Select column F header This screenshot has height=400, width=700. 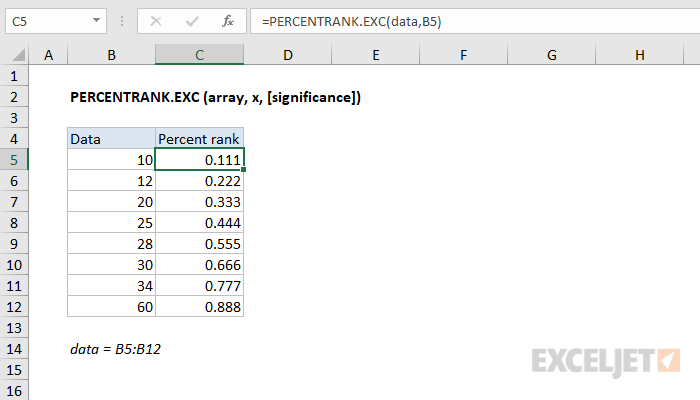463,55
